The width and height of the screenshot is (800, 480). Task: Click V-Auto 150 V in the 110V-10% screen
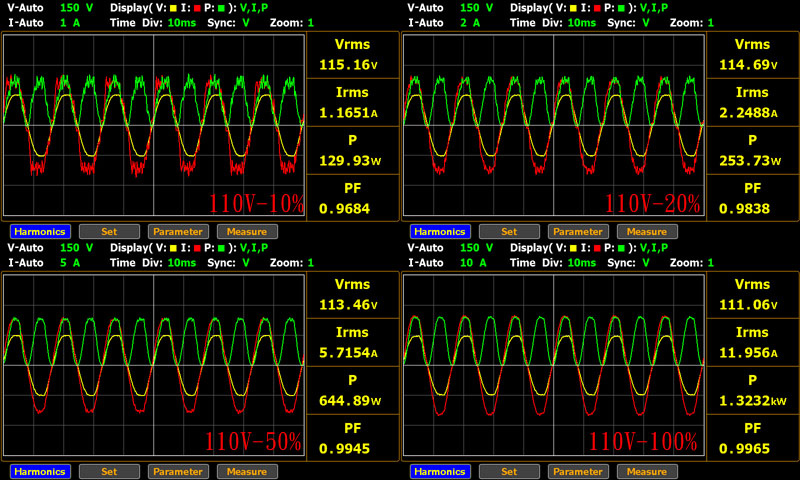(77, 8)
